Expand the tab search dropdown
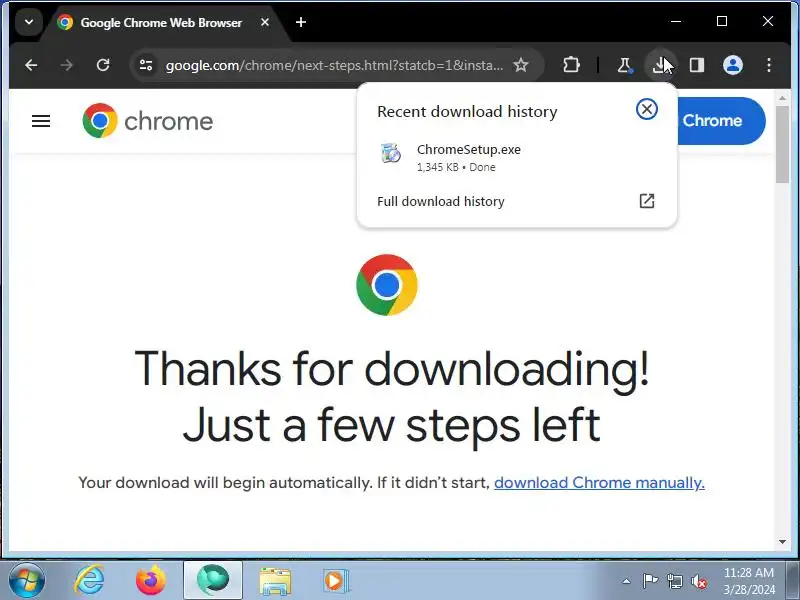 (x=29, y=22)
